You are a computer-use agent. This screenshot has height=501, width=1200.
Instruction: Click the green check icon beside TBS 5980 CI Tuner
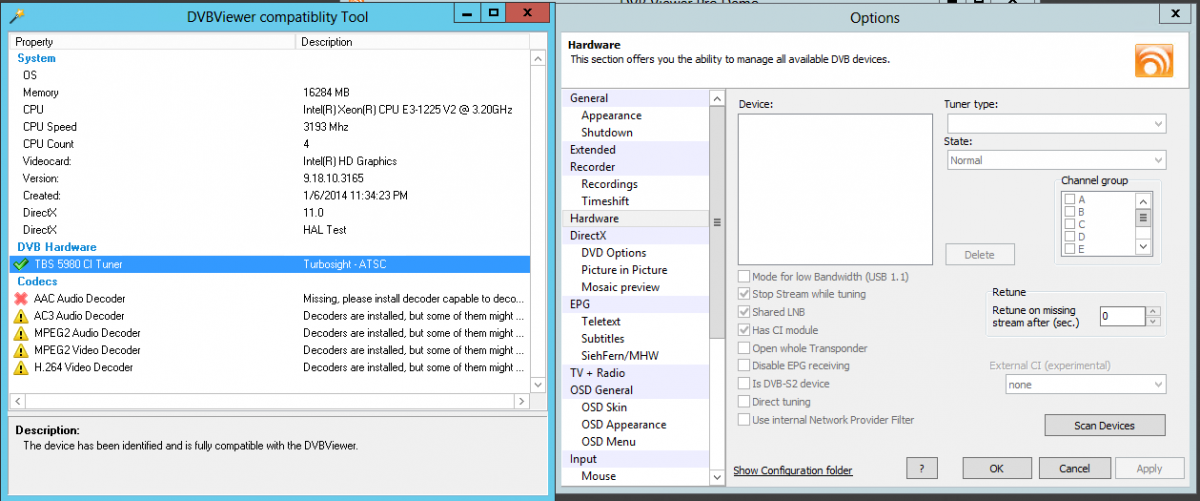point(20,264)
